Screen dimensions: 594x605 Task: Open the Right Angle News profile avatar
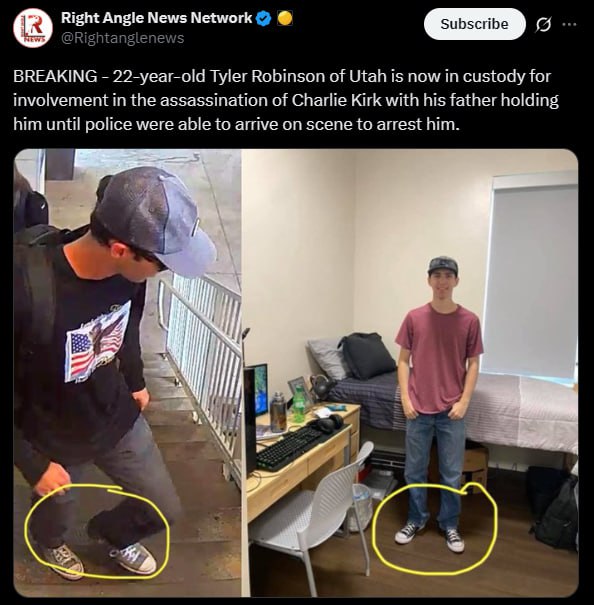pyautogui.click(x=33, y=28)
